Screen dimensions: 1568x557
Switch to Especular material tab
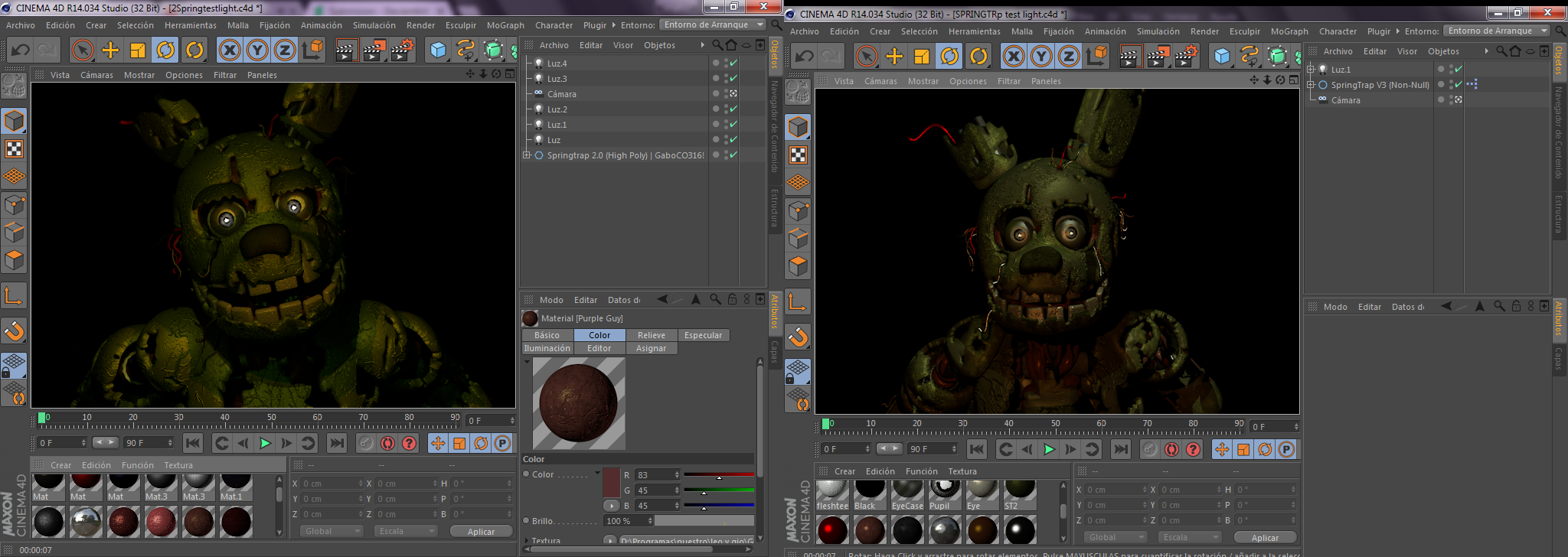[x=703, y=335]
